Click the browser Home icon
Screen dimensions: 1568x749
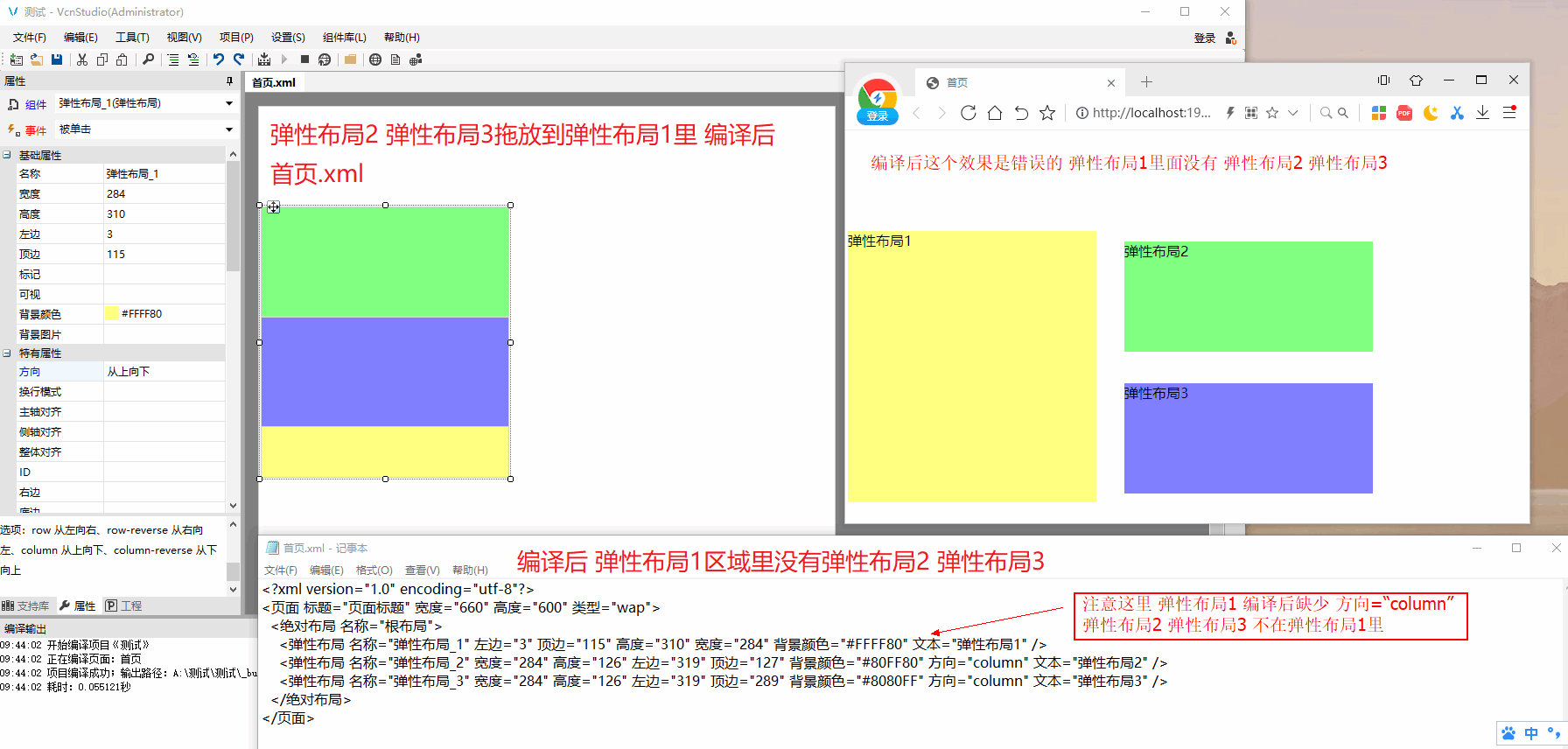pos(994,113)
